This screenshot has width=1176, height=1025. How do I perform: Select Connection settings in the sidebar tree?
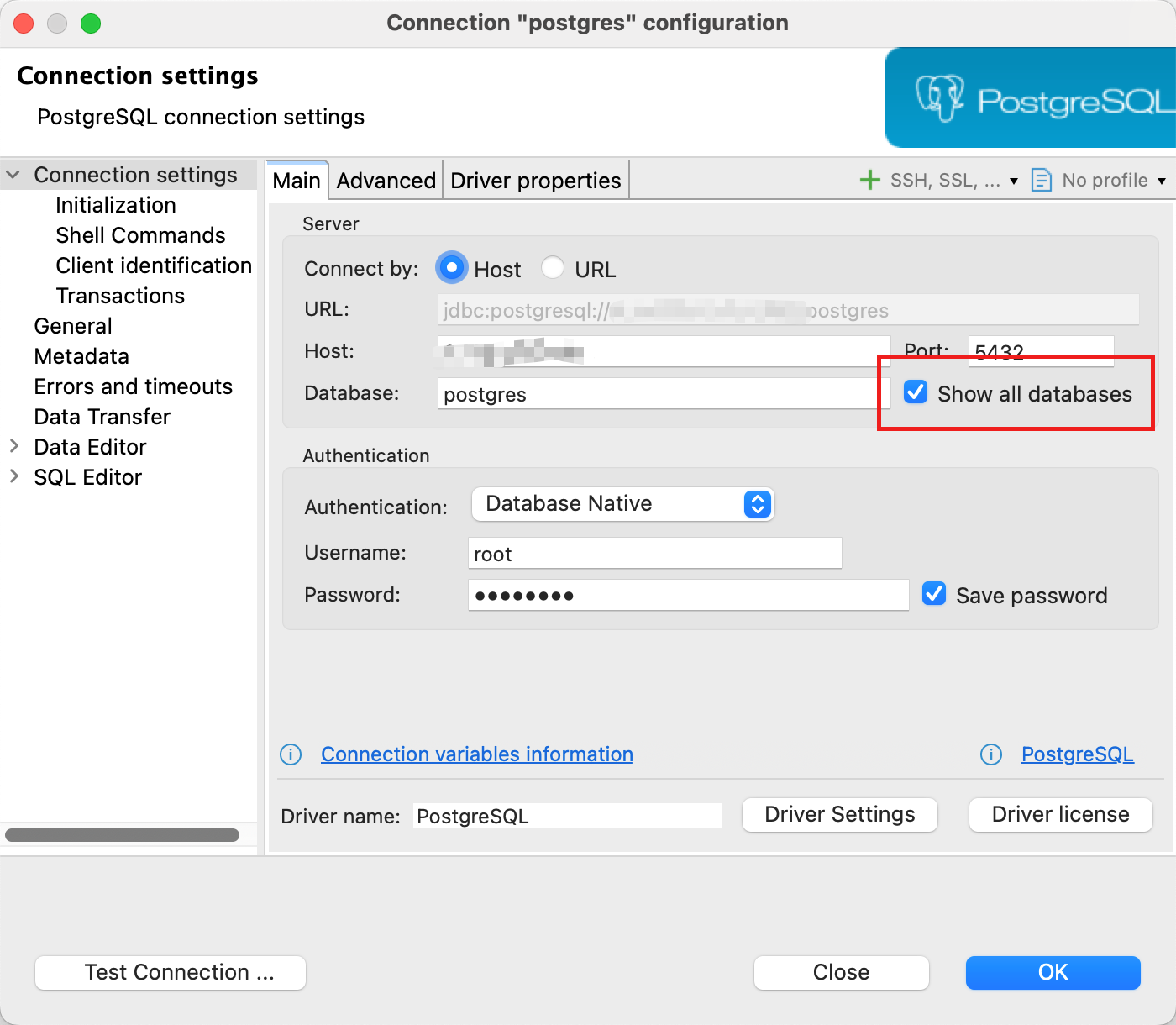tap(136, 175)
